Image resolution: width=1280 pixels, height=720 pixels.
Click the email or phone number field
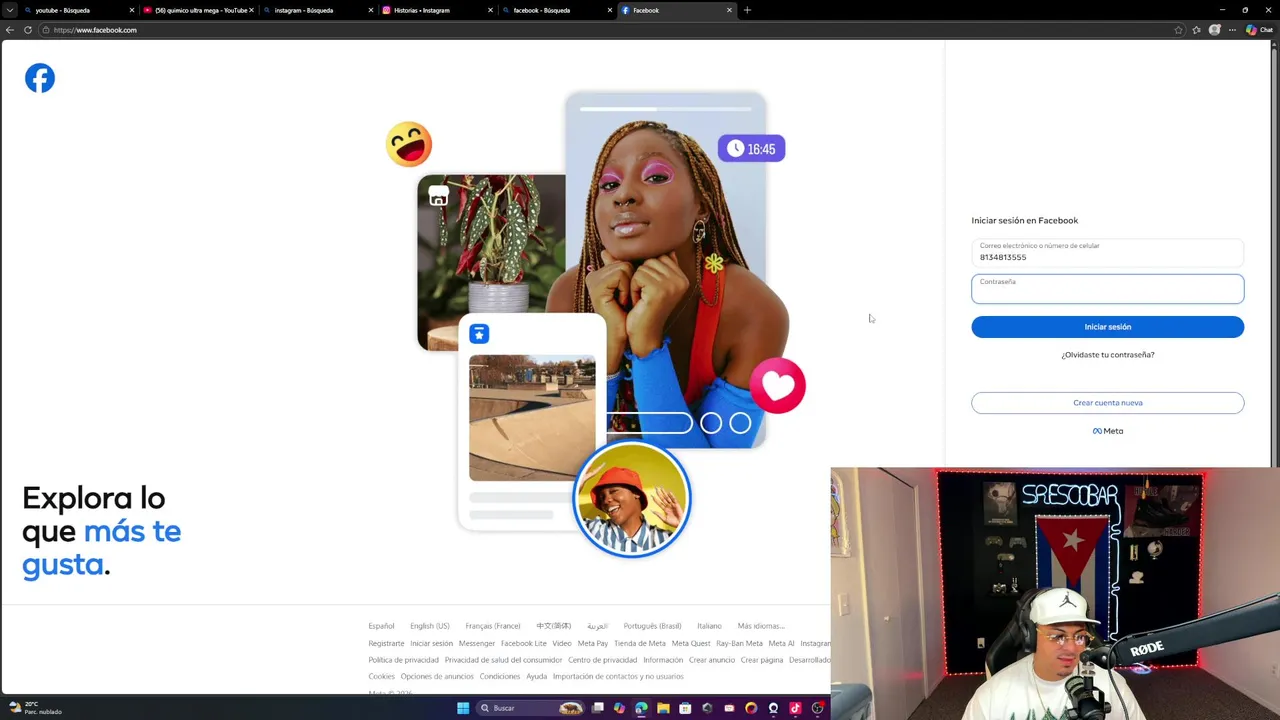point(1108,252)
